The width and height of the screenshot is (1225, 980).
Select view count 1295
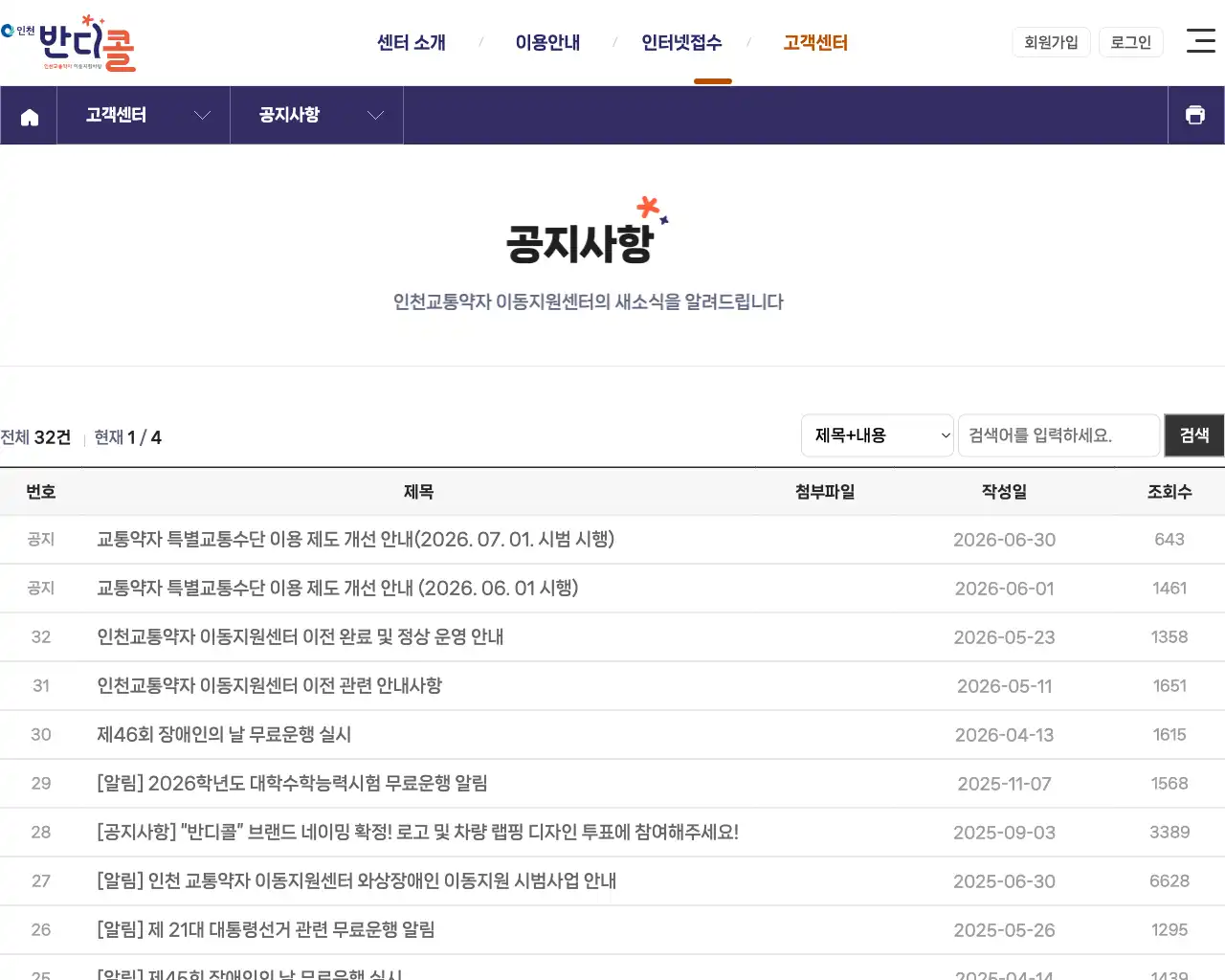click(x=1169, y=930)
